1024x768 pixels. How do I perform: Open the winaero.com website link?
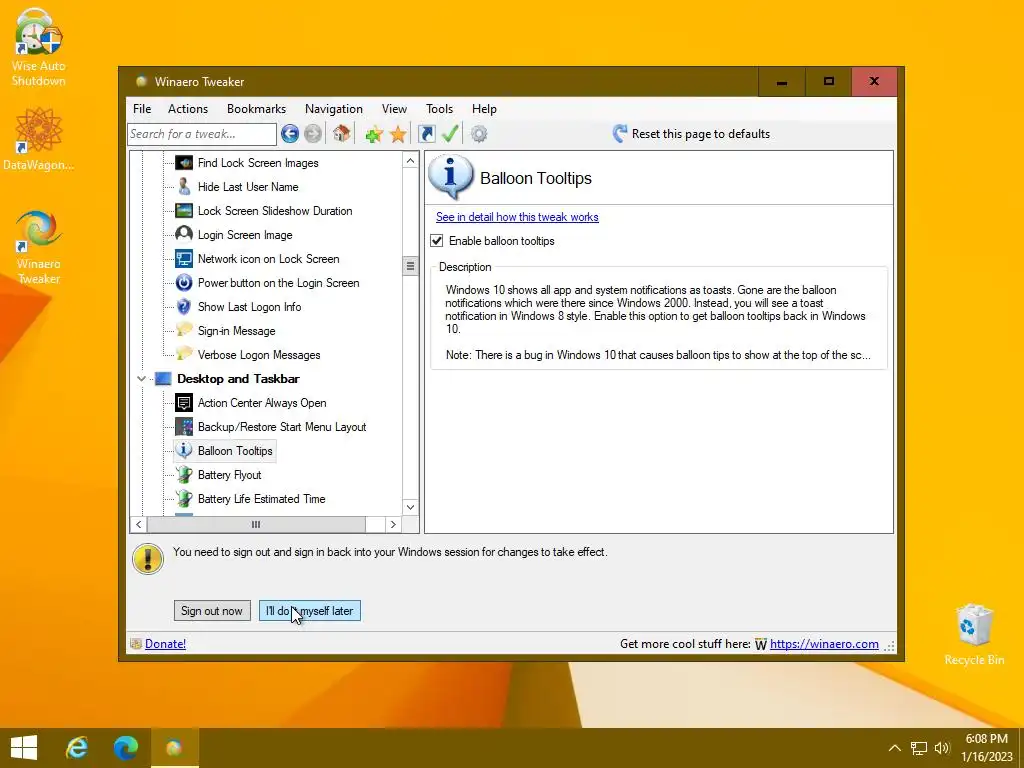coord(824,644)
